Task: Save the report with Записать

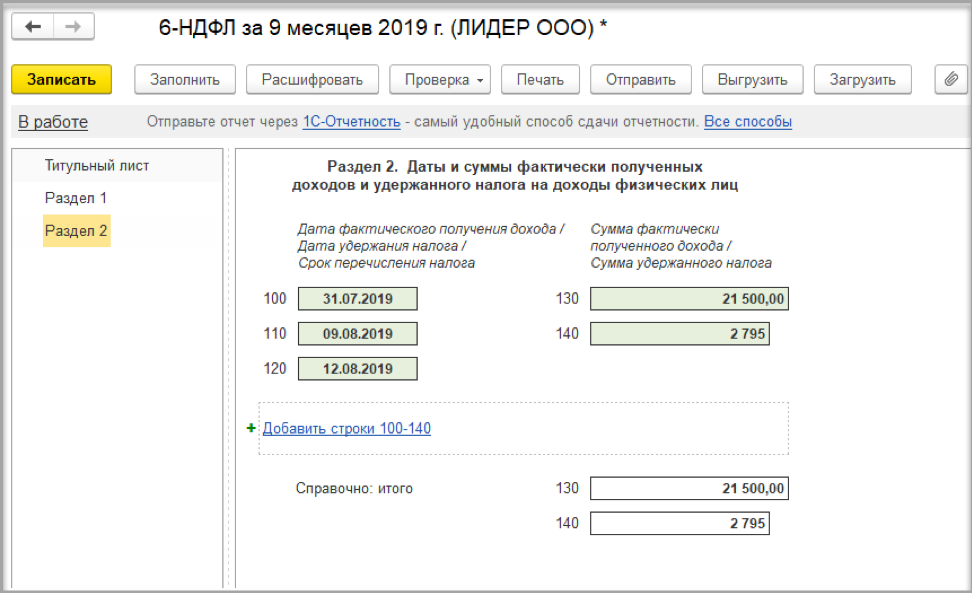Action: [x=61, y=79]
